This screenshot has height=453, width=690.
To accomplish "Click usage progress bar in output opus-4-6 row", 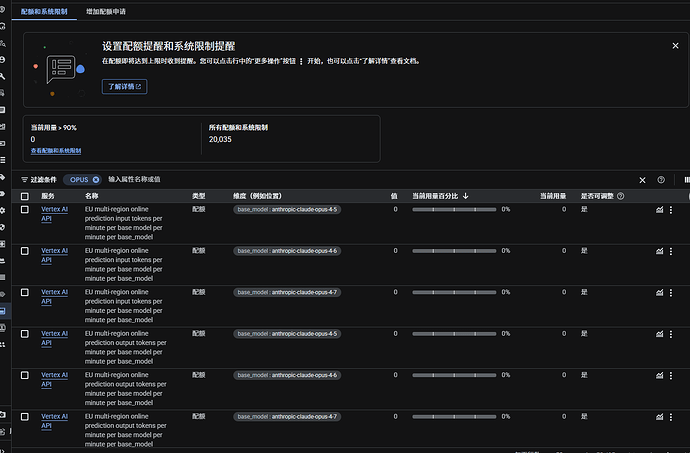I will pyautogui.click(x=454, y=375).
